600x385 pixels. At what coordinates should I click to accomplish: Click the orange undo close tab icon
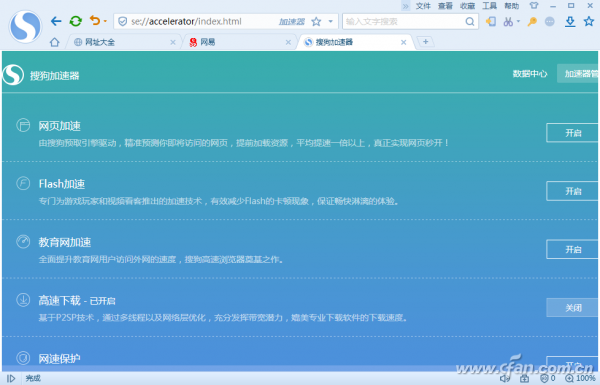pyautogui.click(x=95, y=20)
